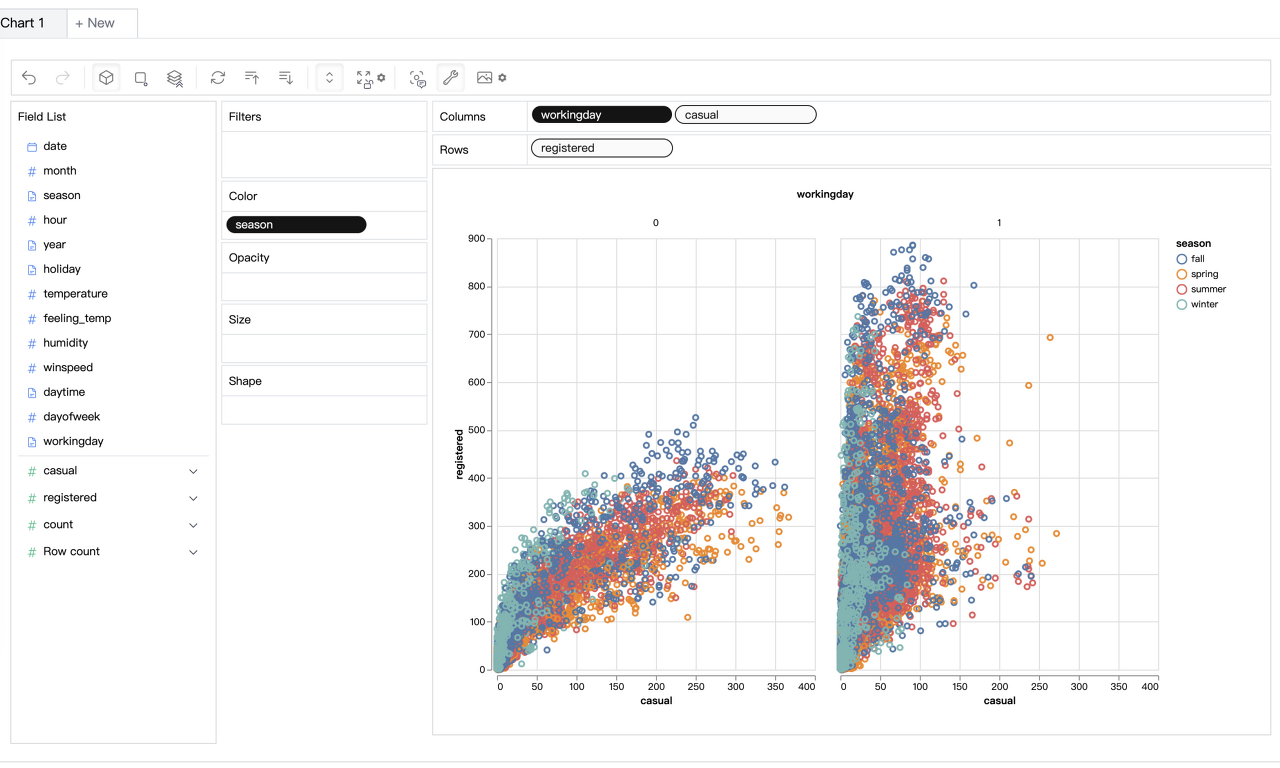Click the registered pill in Rows

(x=601, y=148)
